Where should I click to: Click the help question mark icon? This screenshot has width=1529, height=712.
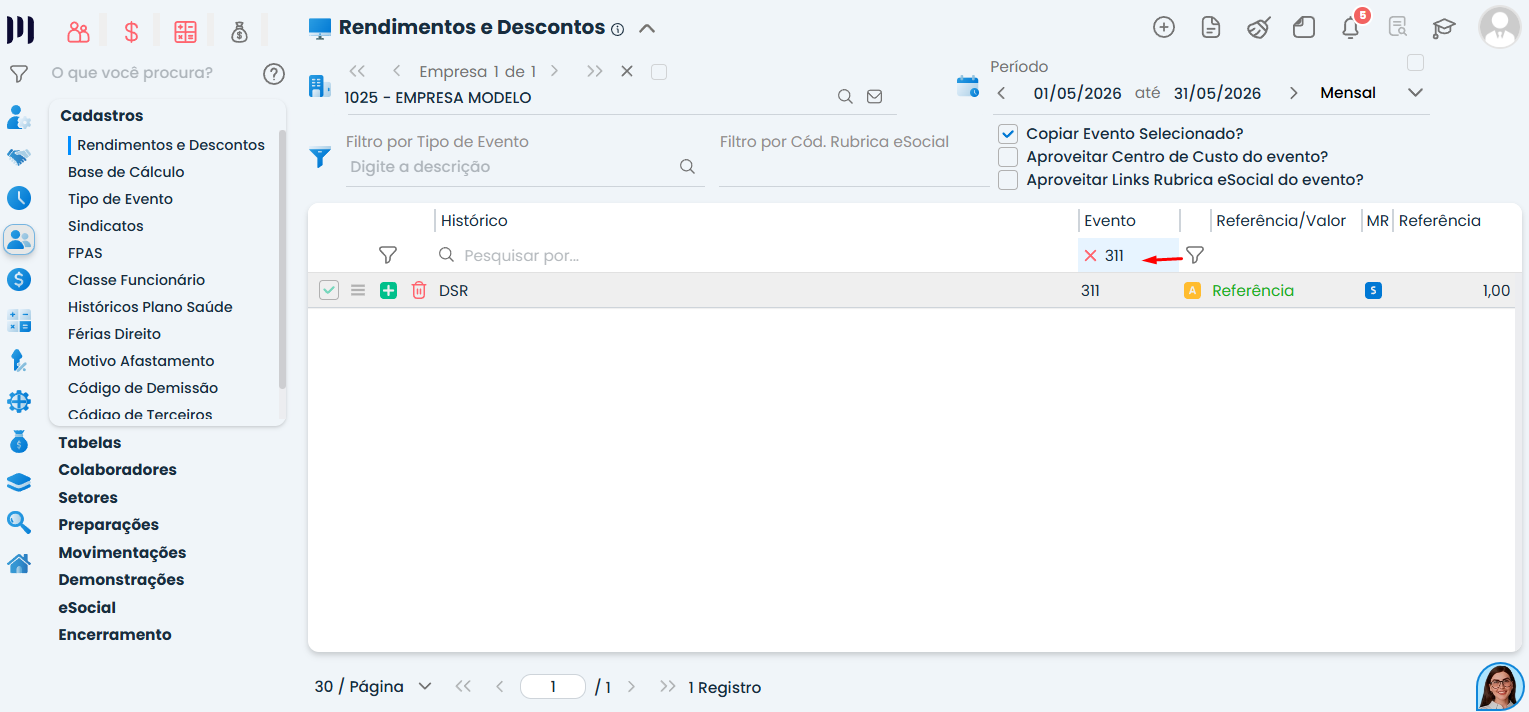[x=274, y=73]
